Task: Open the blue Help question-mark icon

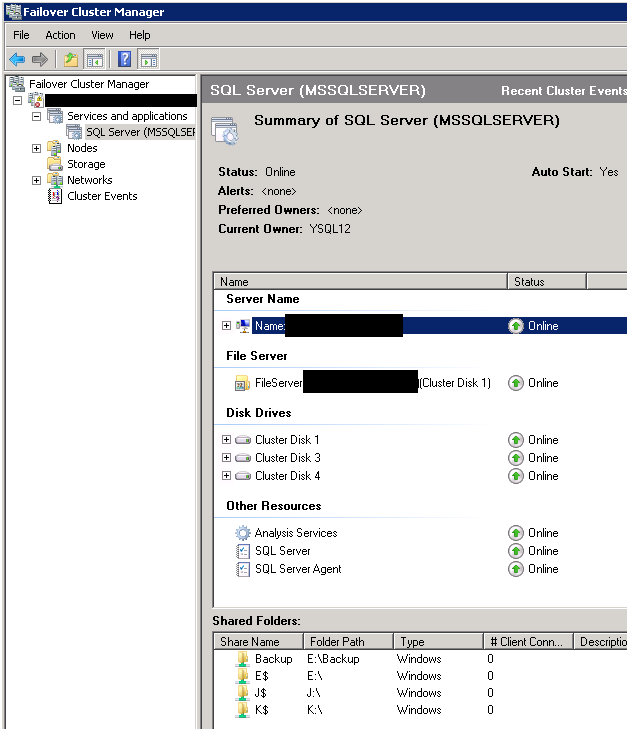Action: click(x=124, y=60)
